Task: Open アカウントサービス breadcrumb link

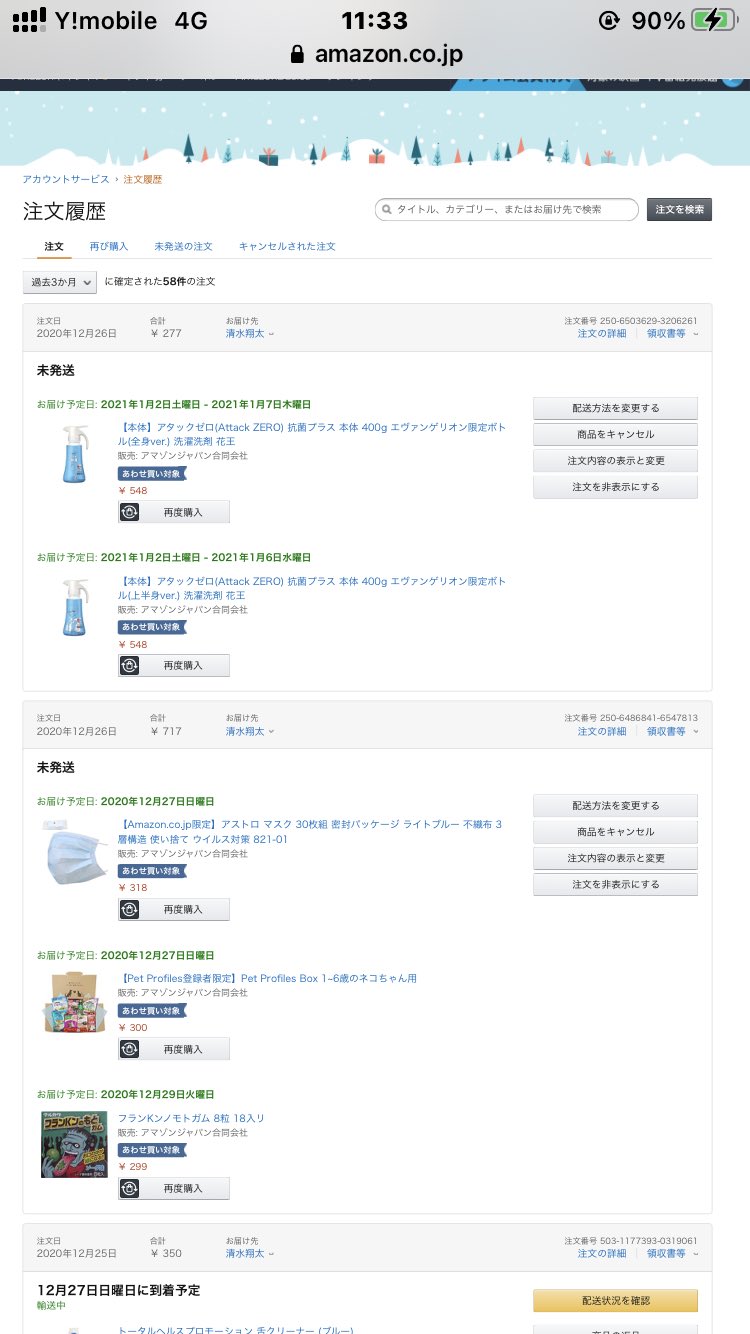Action: pos(66,179)
